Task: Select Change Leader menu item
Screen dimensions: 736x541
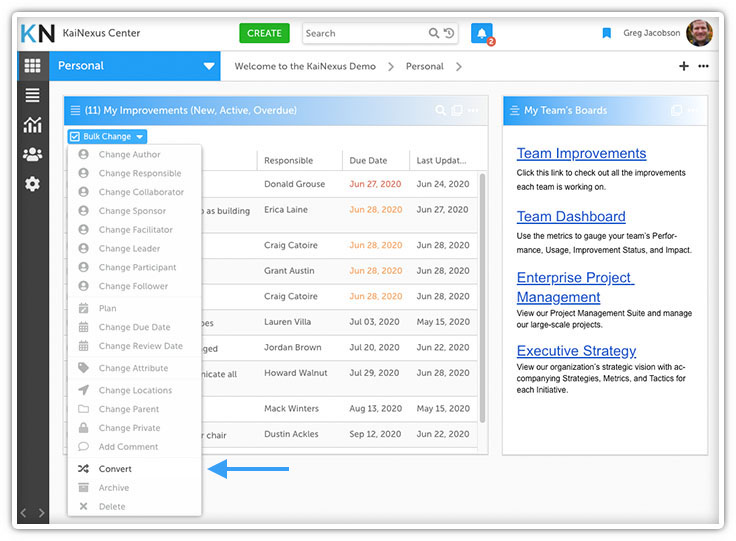Action: pos(135,248)
